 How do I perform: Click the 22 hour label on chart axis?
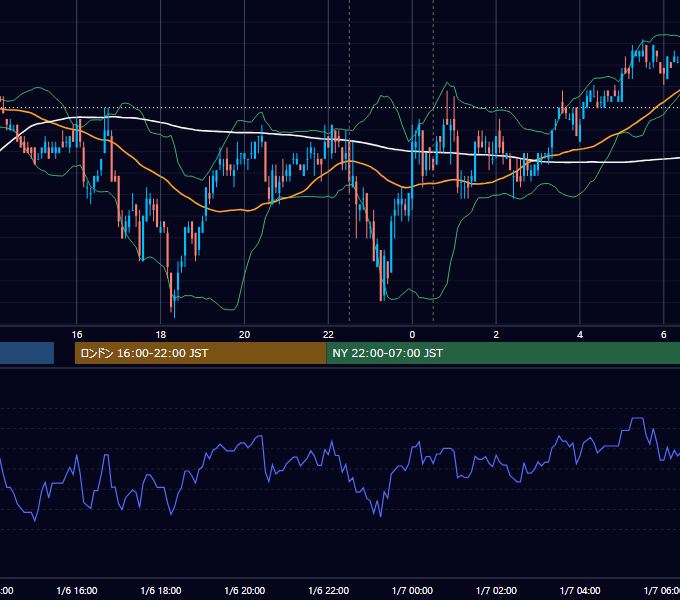click(328, 335)
